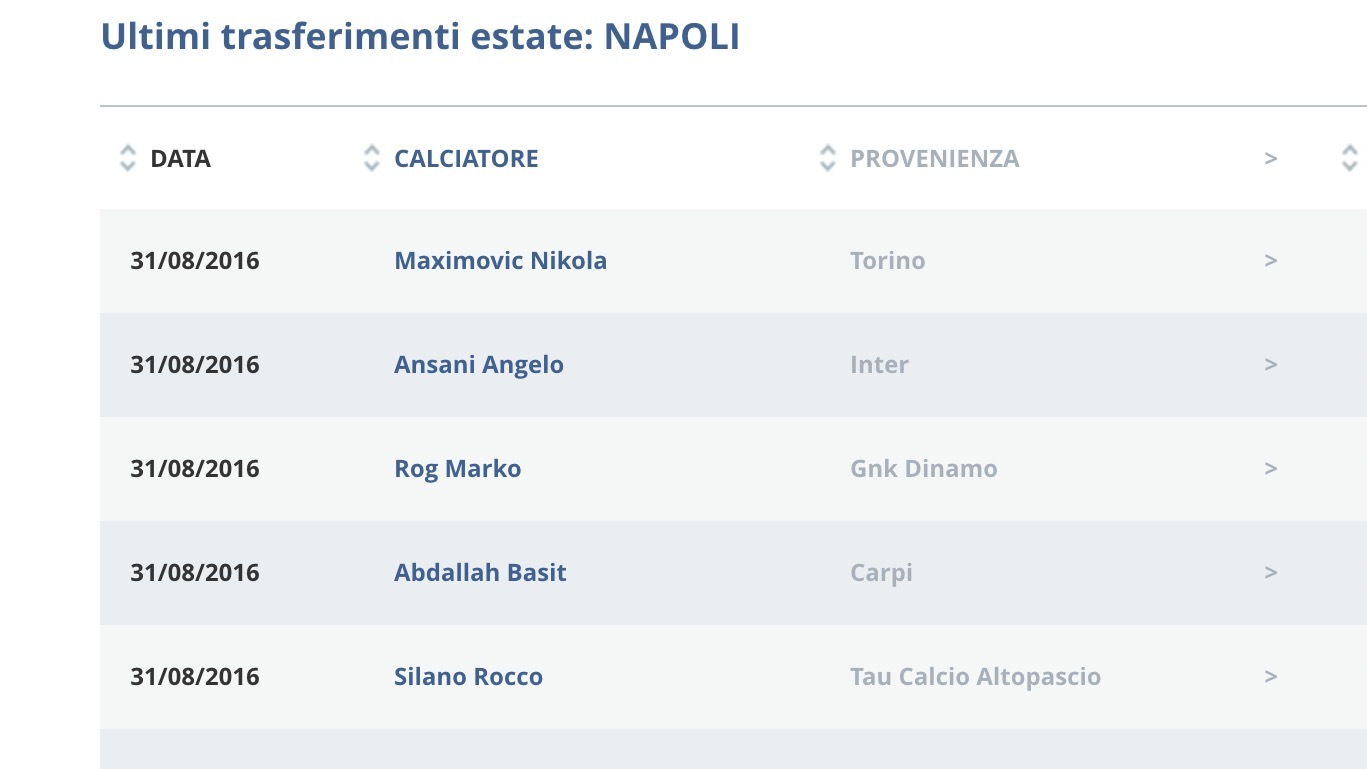The width and height of the screenshot is (1367, 769).
Task: Sort by PROVENIENZA using sort arrows icon
Action: click(827, 158)
